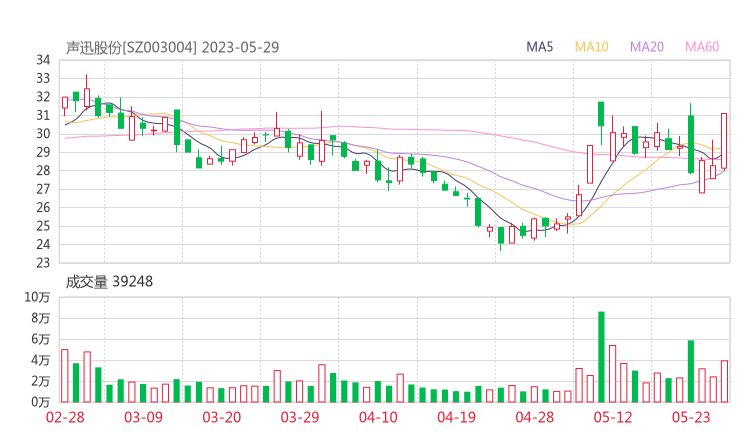This screenshot has width=740, height=440.
Task: Click the 2万 volume axis label
Action: [41, 381]
